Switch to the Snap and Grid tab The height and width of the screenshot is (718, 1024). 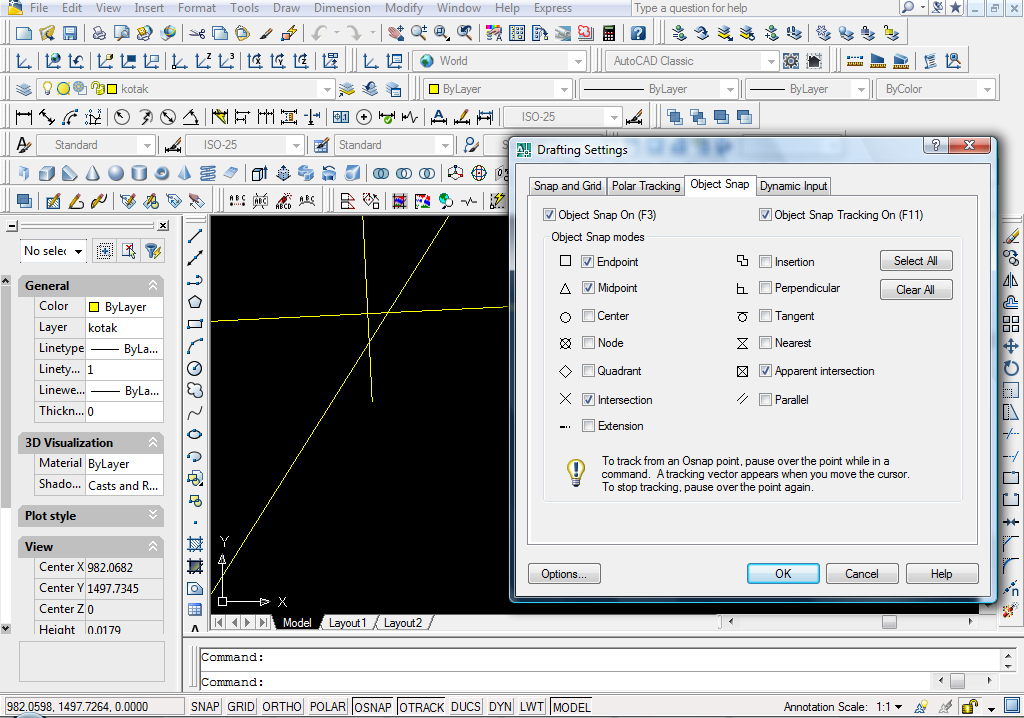tap(567, 186)
